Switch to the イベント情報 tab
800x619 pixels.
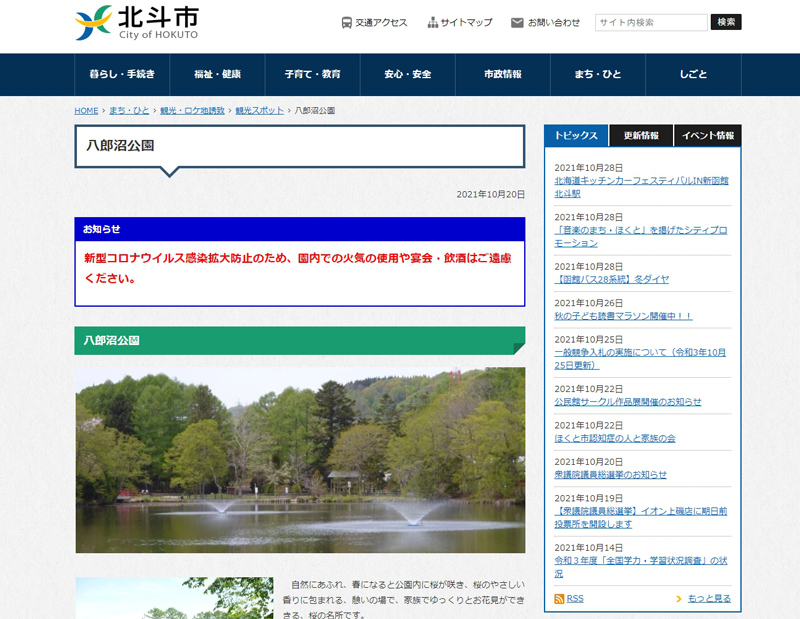pyautogui.click(x=708, y=136)
